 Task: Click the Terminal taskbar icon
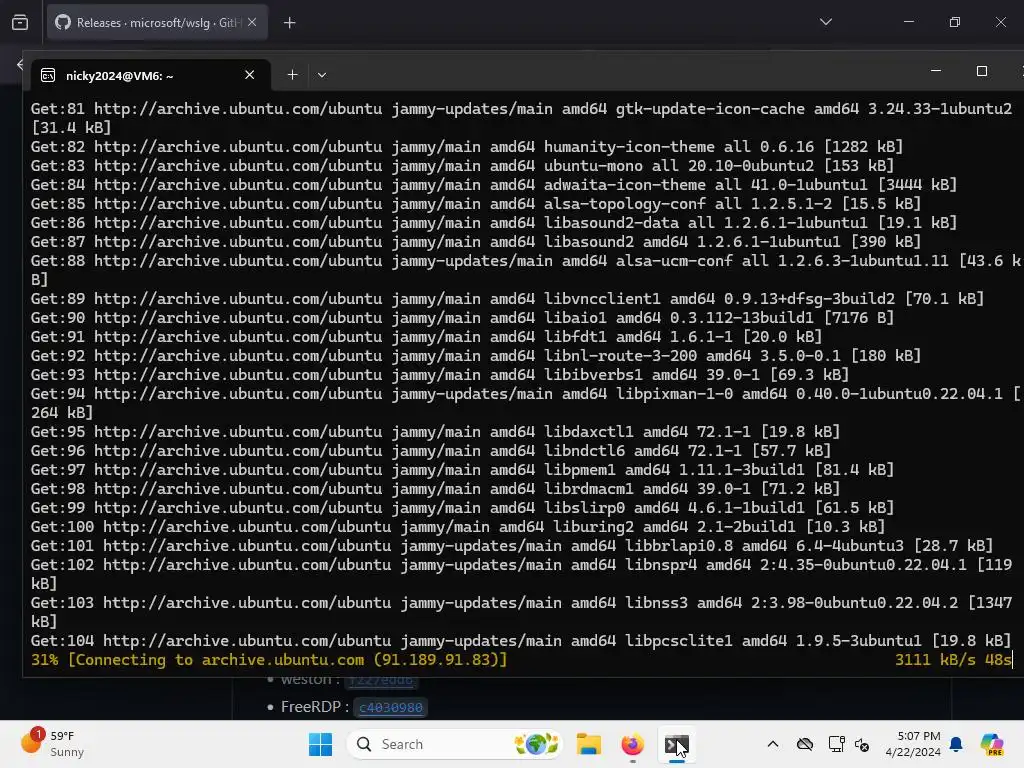point(677,744)
